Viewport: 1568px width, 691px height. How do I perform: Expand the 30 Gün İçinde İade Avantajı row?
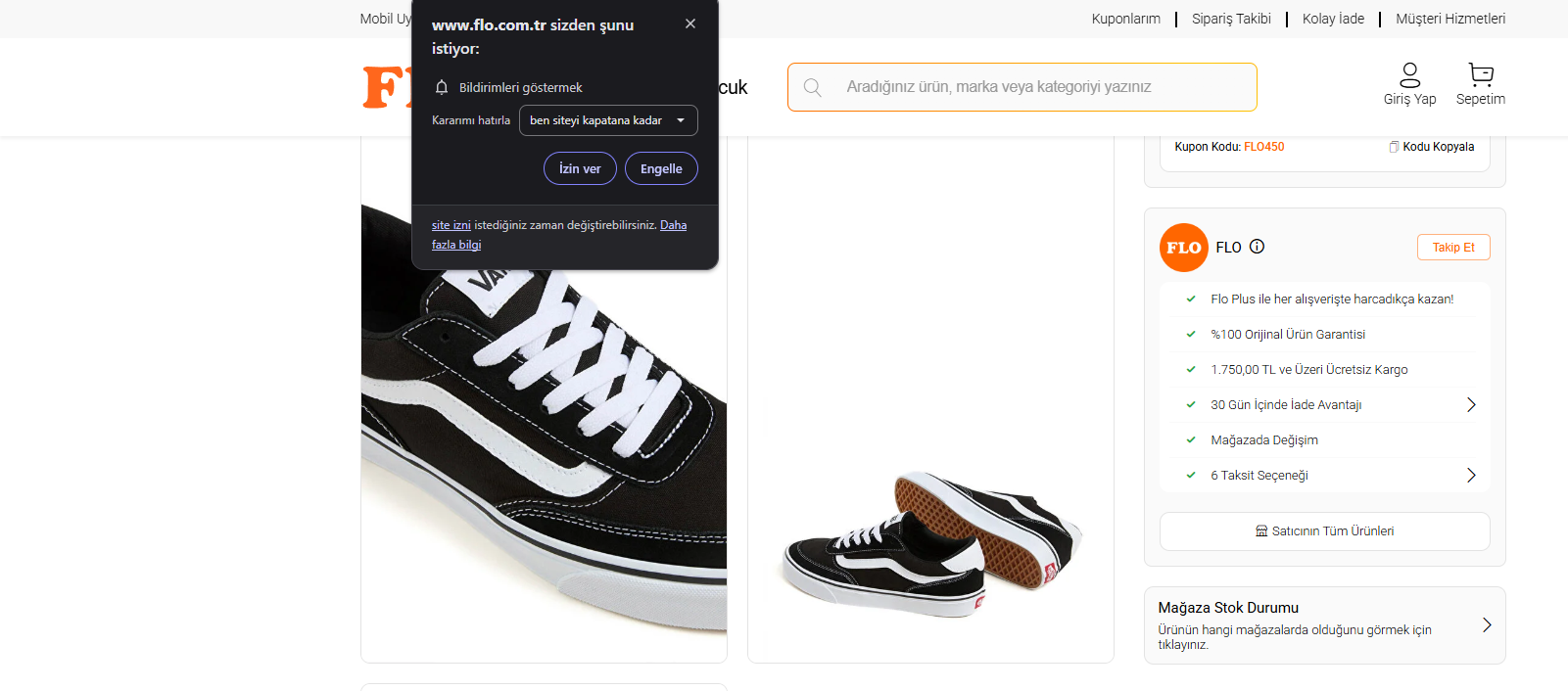(1470, 405)
